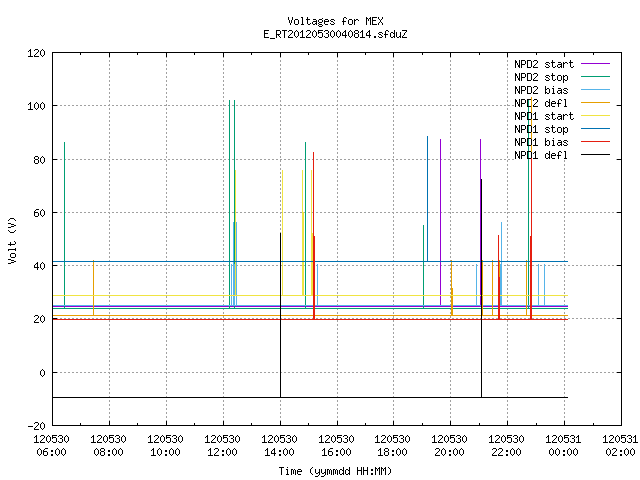
Task: Select the "NPD2 defl" legend label
Action: (x=541, y=103)
